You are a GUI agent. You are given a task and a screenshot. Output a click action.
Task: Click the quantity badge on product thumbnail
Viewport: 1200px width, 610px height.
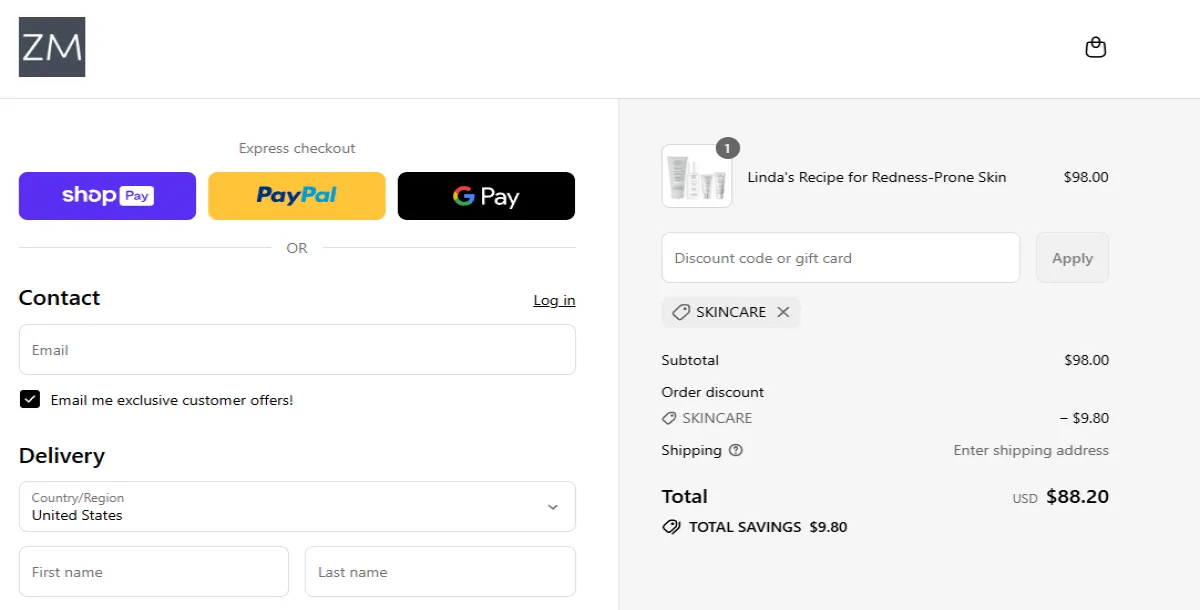728,148
